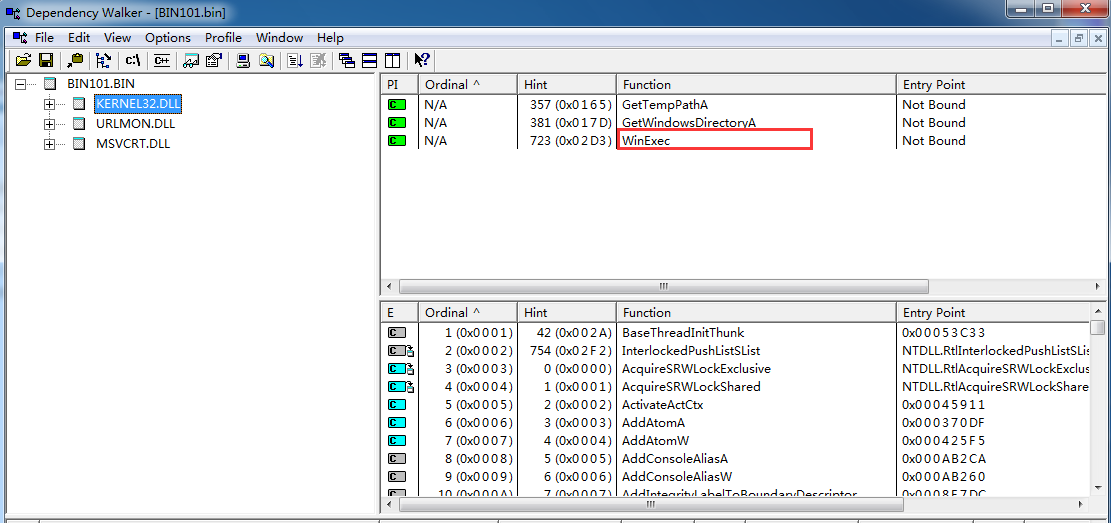Click the Save floppy disk toolbar icon

46,60
